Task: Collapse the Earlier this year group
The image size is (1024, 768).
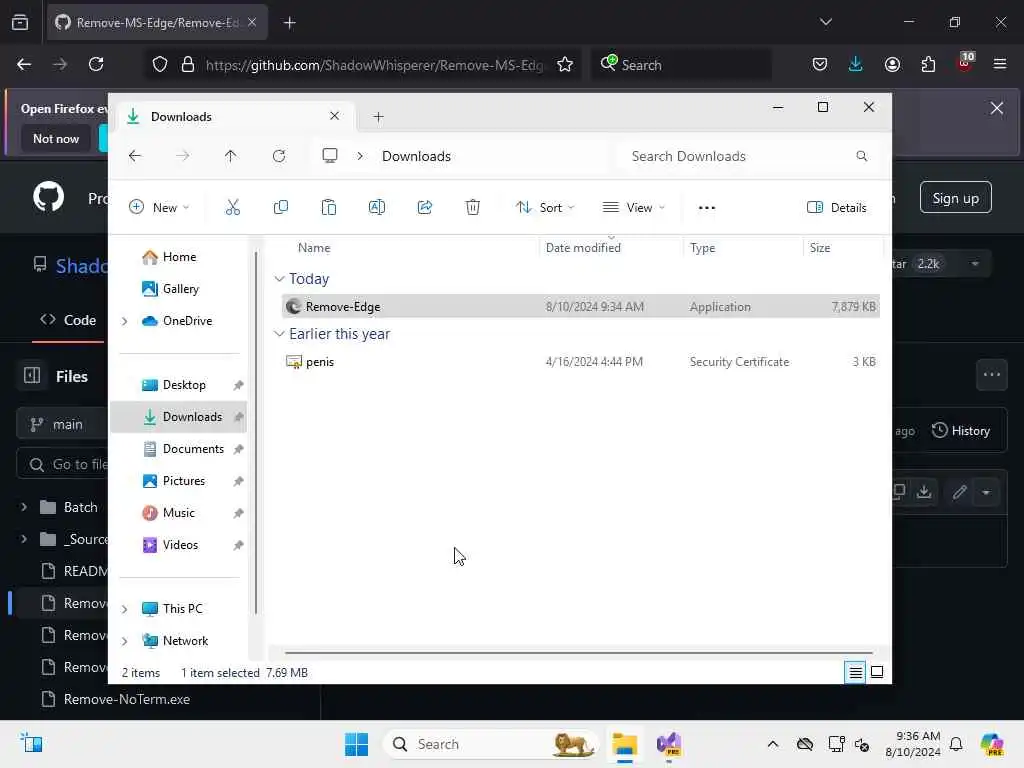Action: tap(279, 334)
